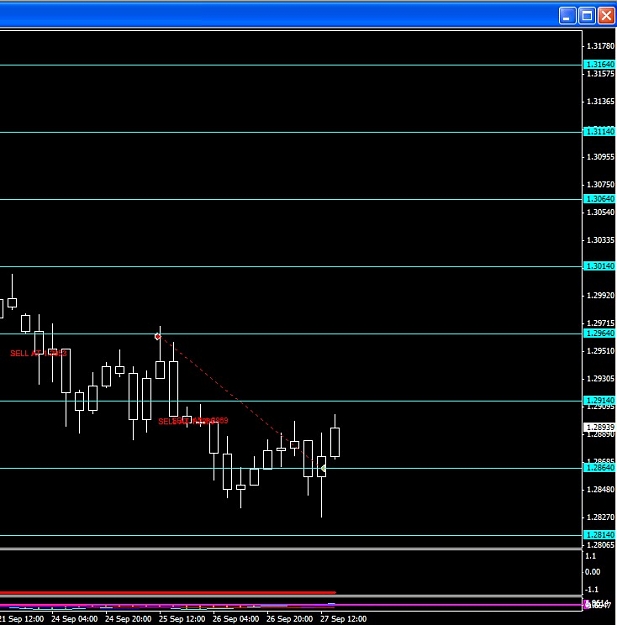The height and width of the screenshot is (625, 617).
Task: Click the current price tag 1.28939
Action: click(599, 427)
